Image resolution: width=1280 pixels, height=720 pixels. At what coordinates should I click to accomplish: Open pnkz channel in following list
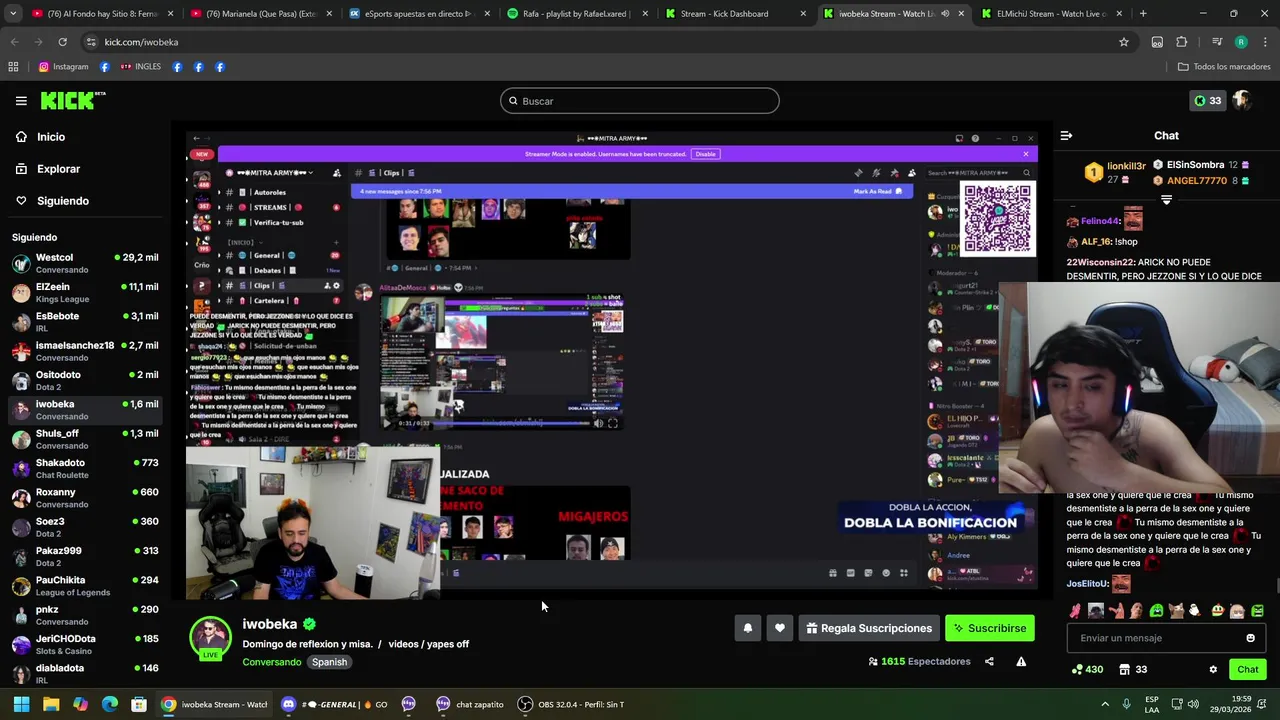85,615
